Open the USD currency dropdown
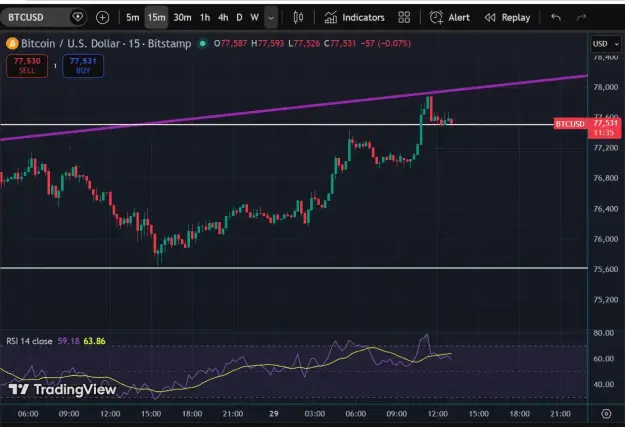This screenshot has width=625, height=427. coord(605,44)
